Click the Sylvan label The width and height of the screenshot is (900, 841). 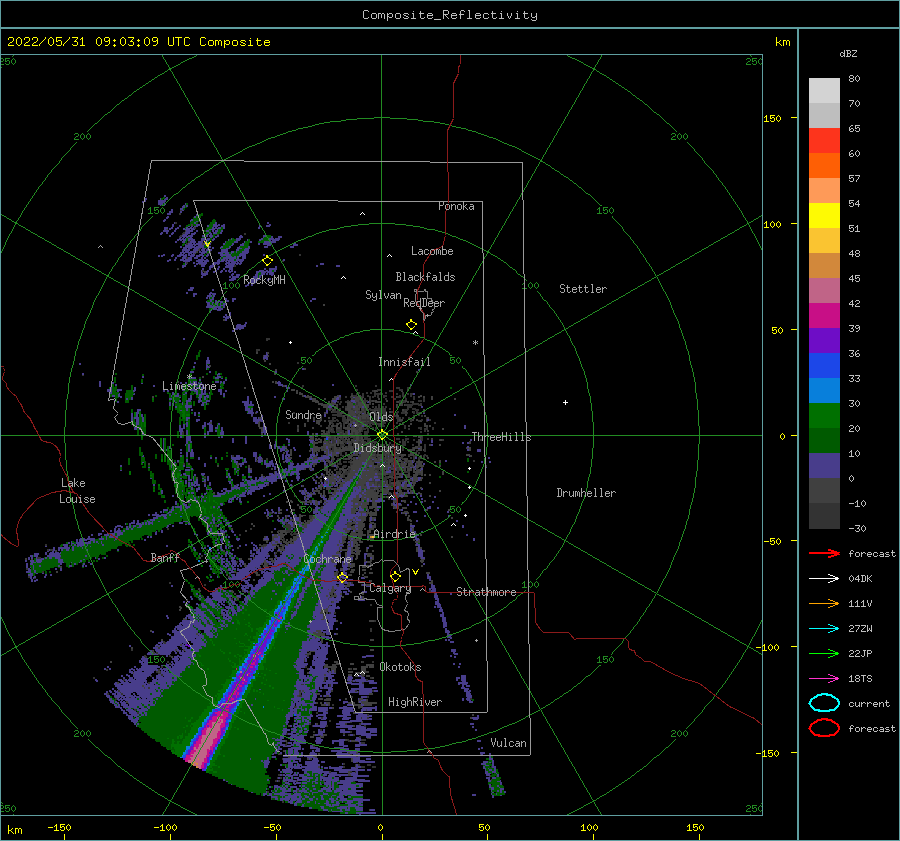point(383,295)
